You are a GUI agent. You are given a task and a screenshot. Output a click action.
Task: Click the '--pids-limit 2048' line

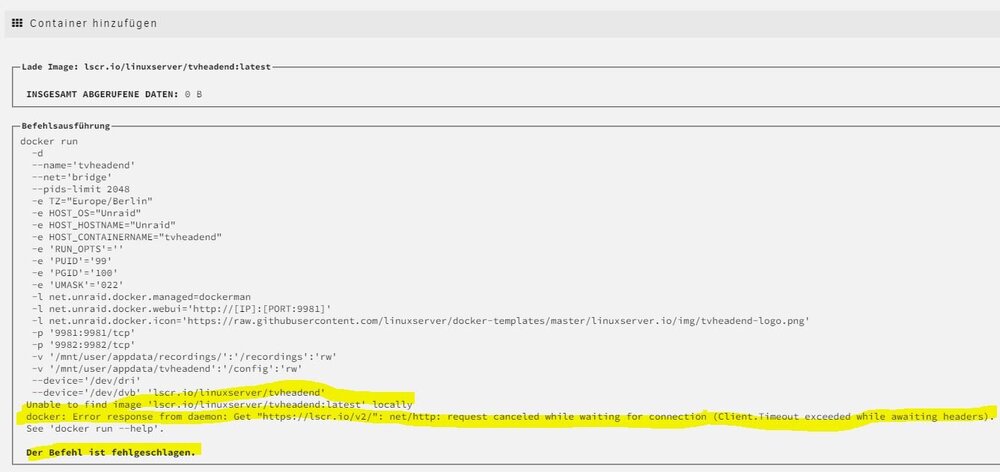click(x=80, y=189)
